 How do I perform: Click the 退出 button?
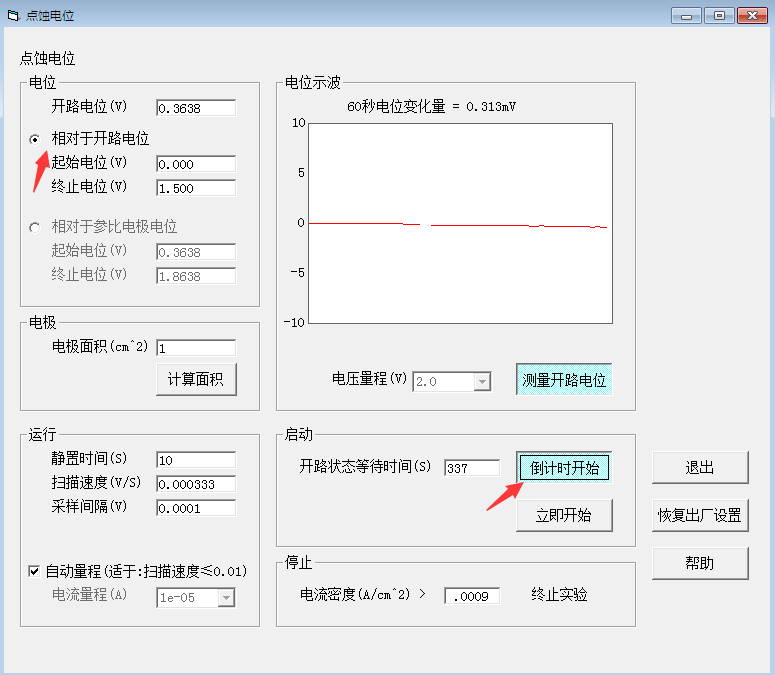699,468
